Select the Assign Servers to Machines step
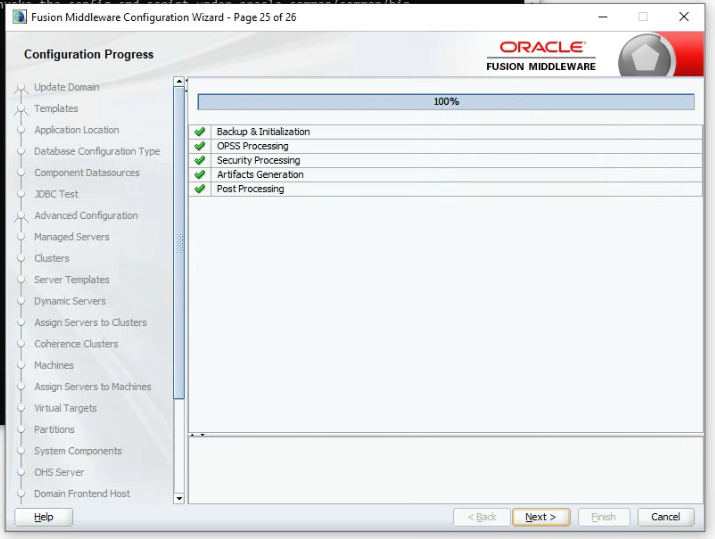Image resolution: width=715 pixels, height=539 pixels. [93, 387]
